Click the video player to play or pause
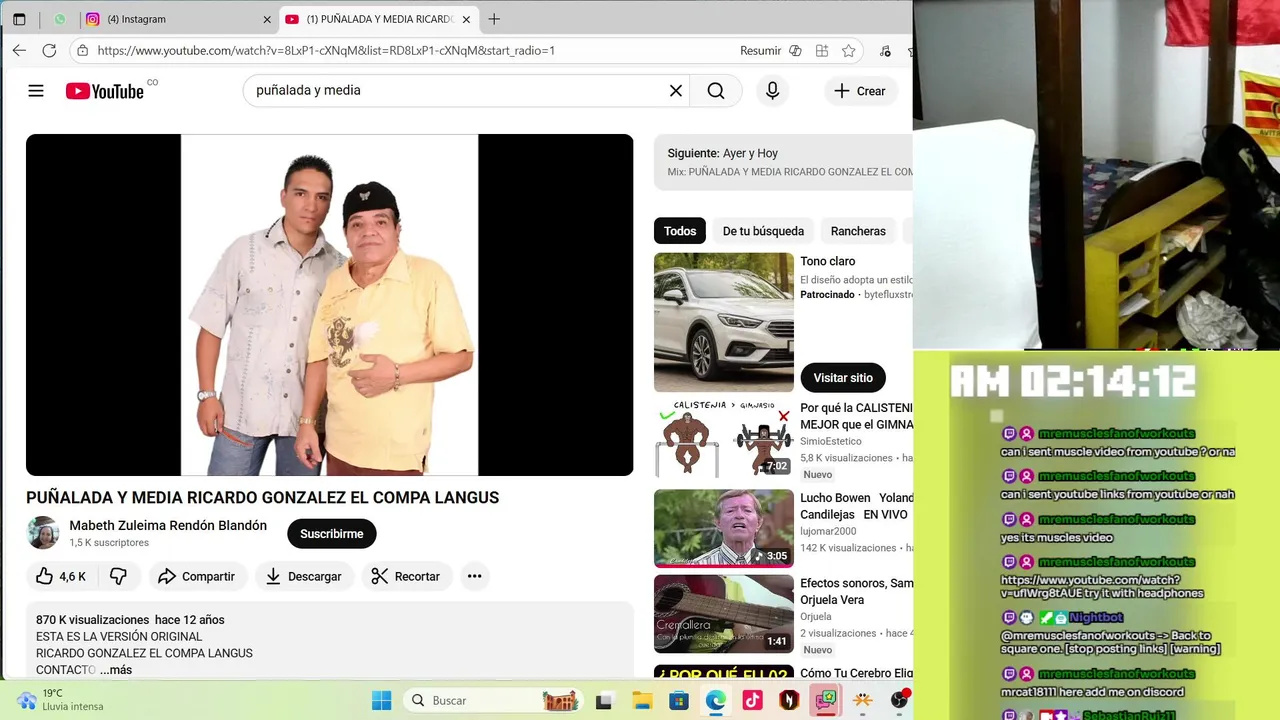 (x=329, y=305)
